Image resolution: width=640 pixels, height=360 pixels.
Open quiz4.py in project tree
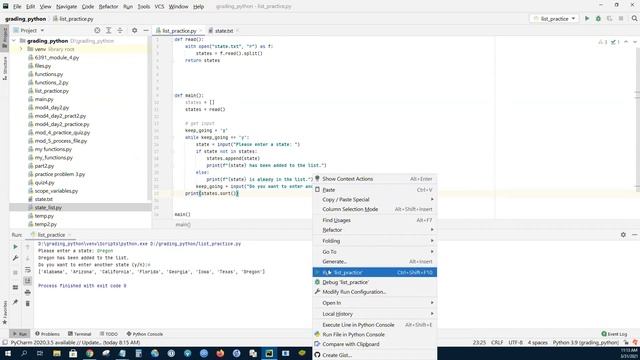pos(44,182)
